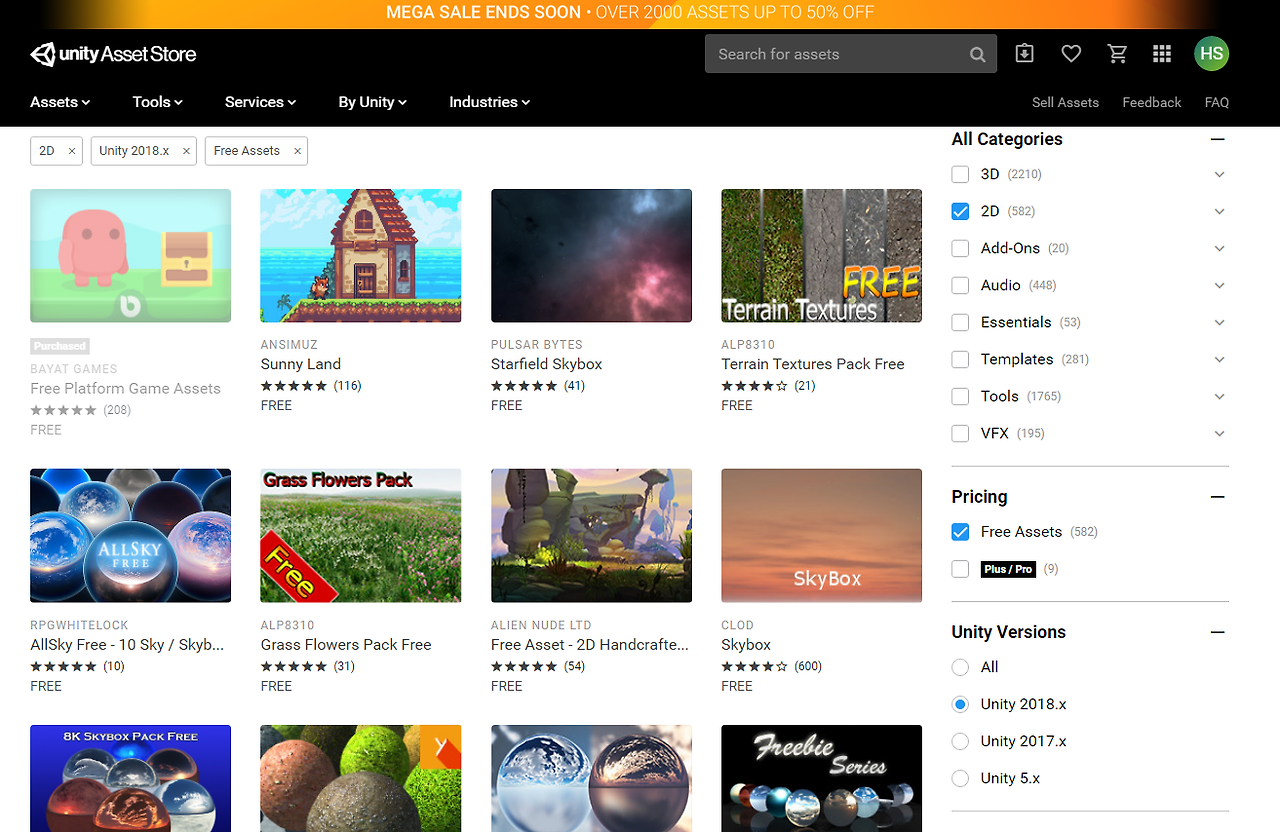Open the CLOD Skybox thumbnail

(x=821, y=536)
